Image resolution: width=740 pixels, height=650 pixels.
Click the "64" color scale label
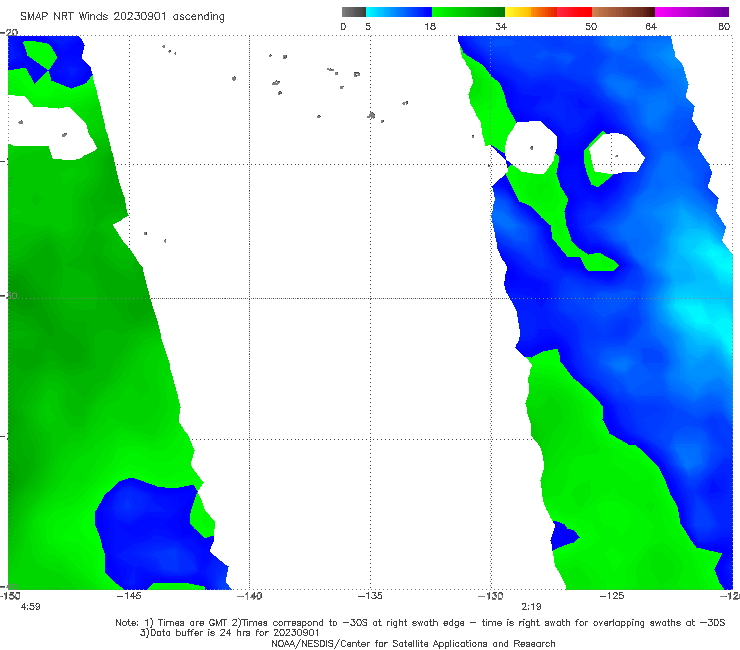[x=651, y=26]
